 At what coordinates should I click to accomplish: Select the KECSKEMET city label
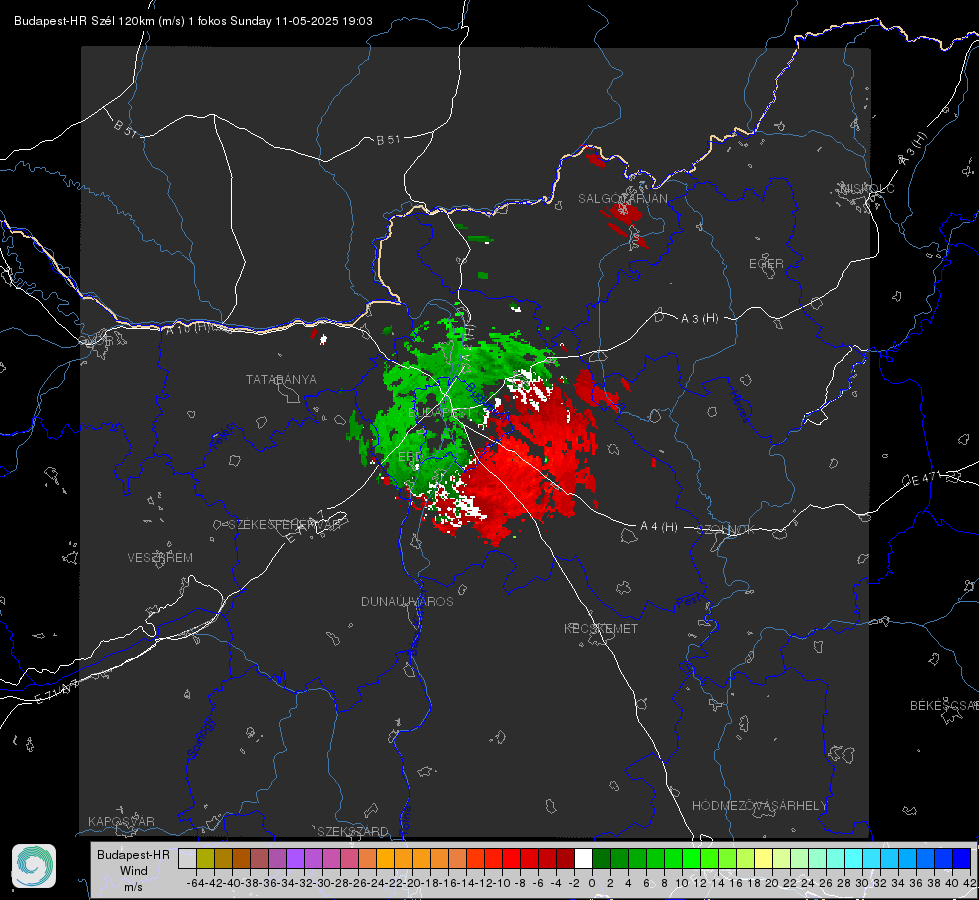[601, 628]
